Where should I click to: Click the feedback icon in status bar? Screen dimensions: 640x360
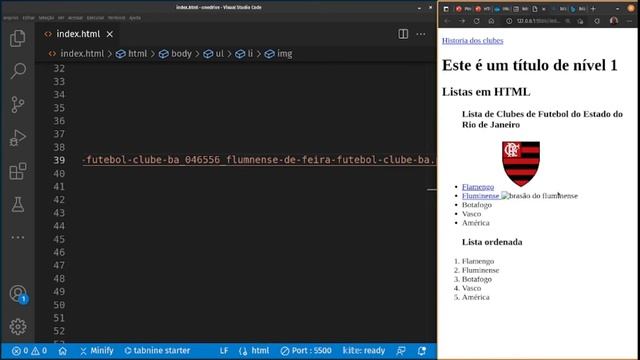401,351
